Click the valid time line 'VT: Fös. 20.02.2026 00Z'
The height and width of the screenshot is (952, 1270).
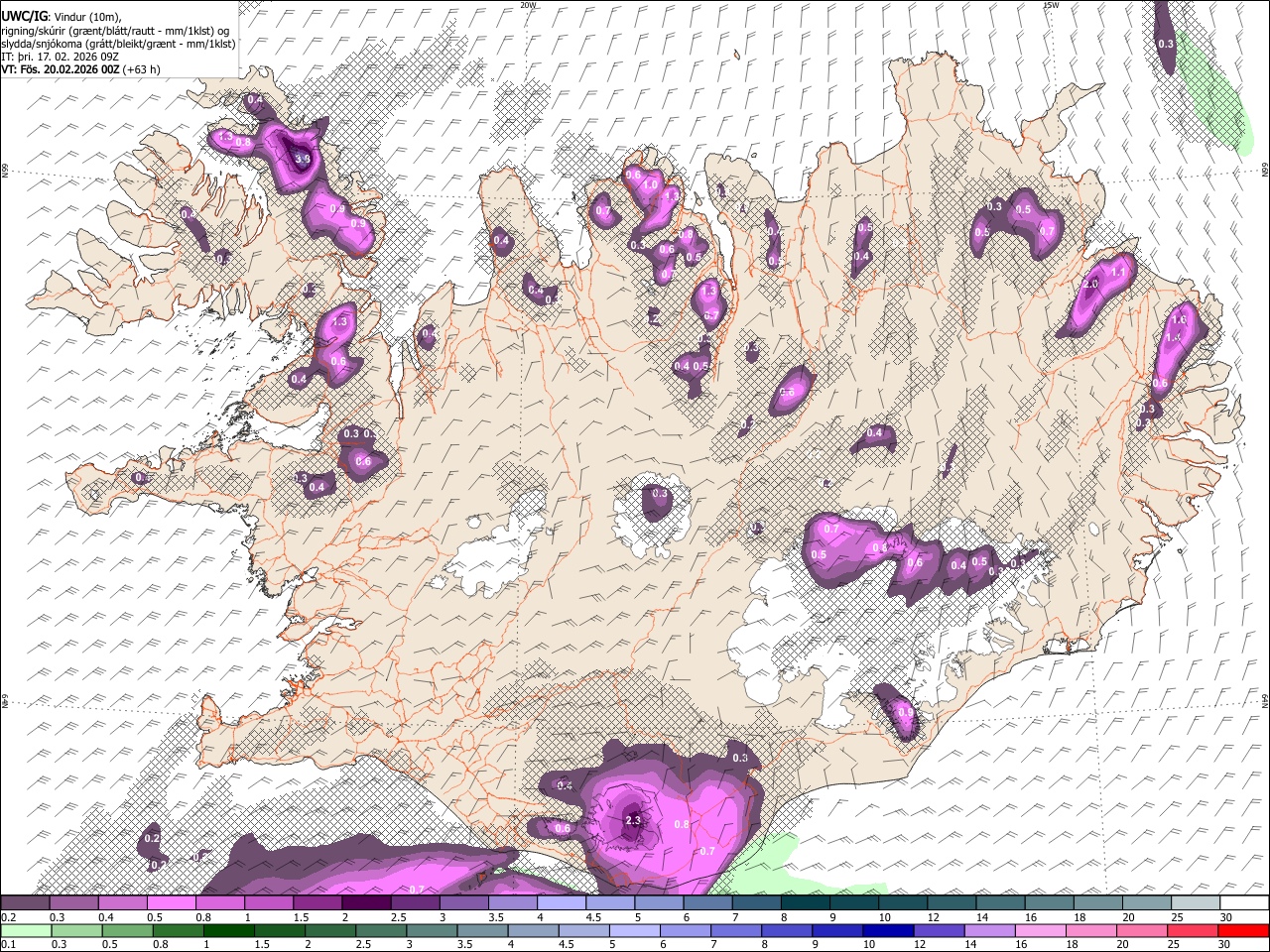[x=61, y=69]
